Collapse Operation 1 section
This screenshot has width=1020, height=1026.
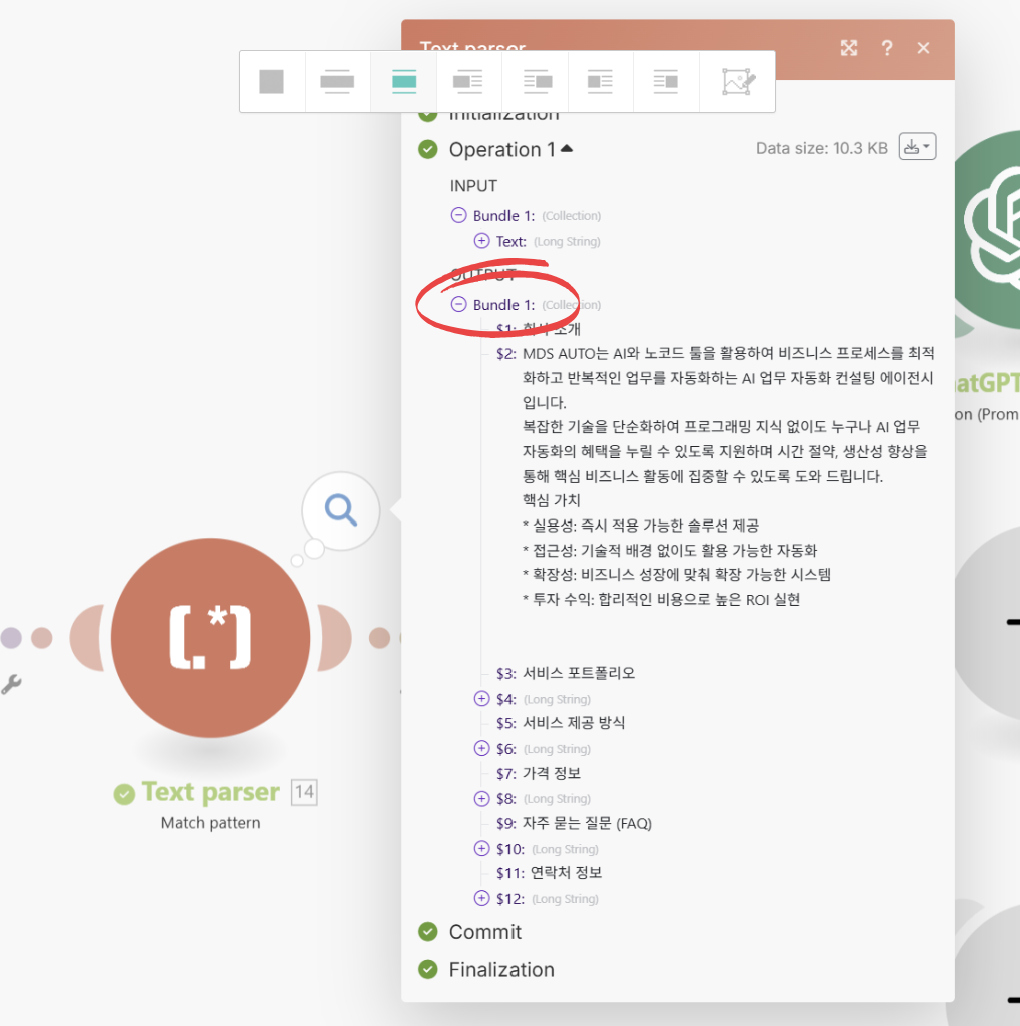pyautogui.click(x=567, y=149)
